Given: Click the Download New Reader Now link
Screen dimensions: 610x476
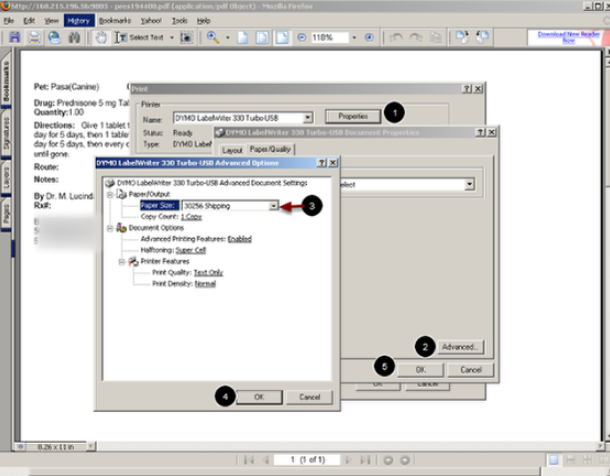Looking at the screenshot, I should [x=568, y=37].
